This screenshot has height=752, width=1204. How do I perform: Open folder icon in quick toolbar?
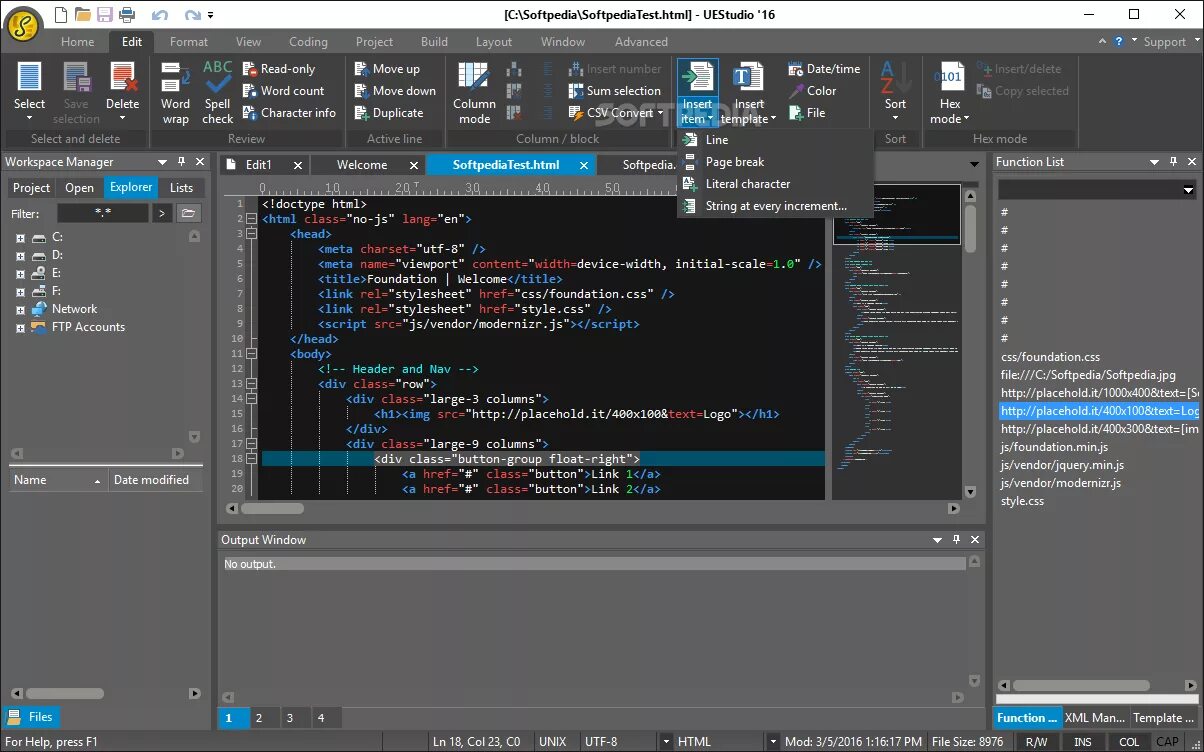coord(83,15)
